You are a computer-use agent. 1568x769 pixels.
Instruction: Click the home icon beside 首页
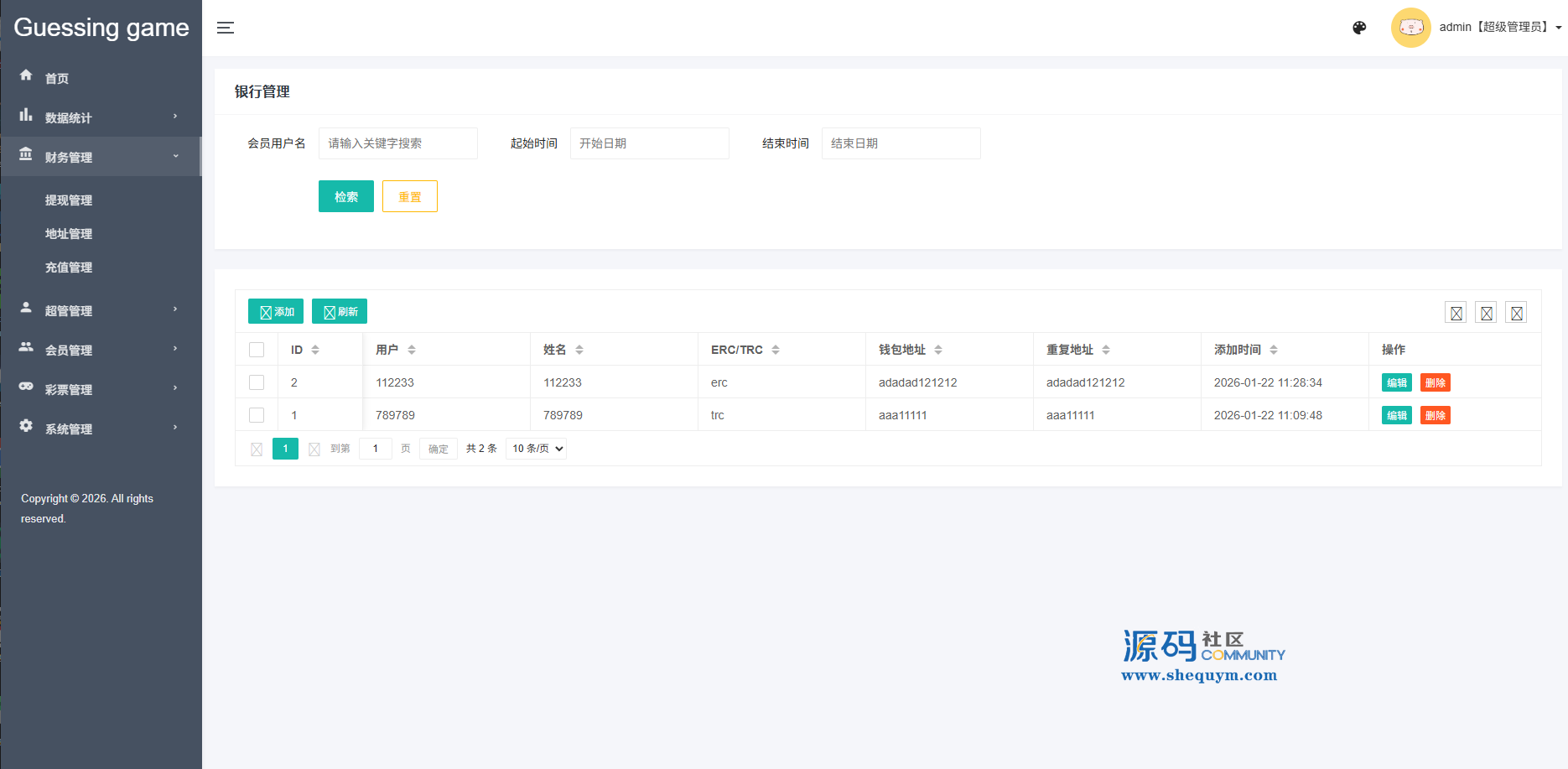click(x=26, y=75)
